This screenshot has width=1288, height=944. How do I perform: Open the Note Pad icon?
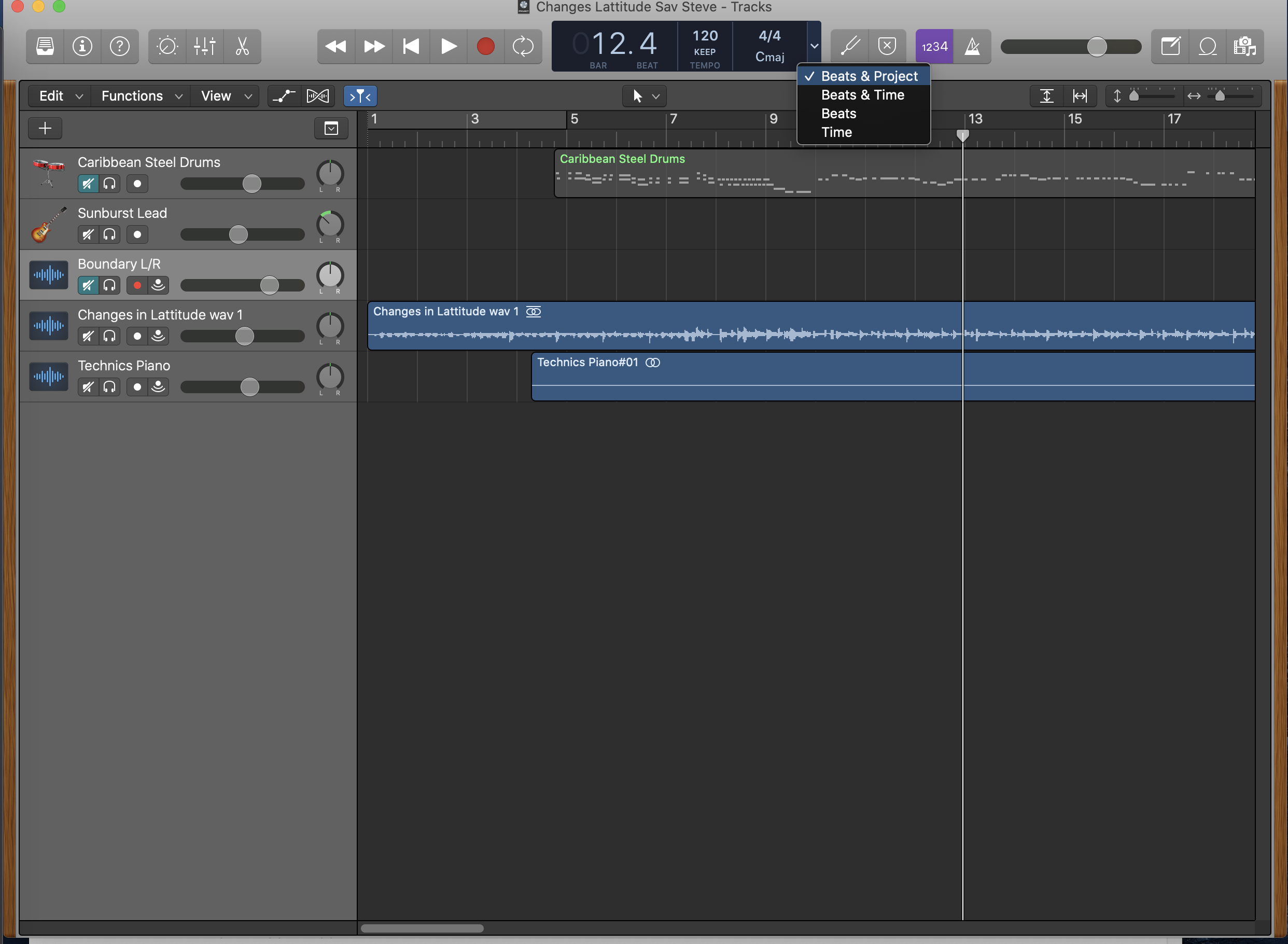coord(1170,46)
